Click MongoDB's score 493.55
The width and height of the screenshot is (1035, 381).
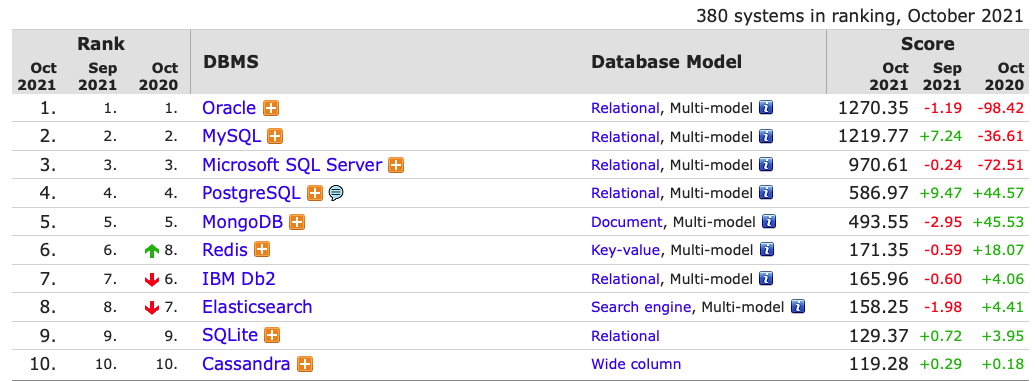[x=879, y=222]
